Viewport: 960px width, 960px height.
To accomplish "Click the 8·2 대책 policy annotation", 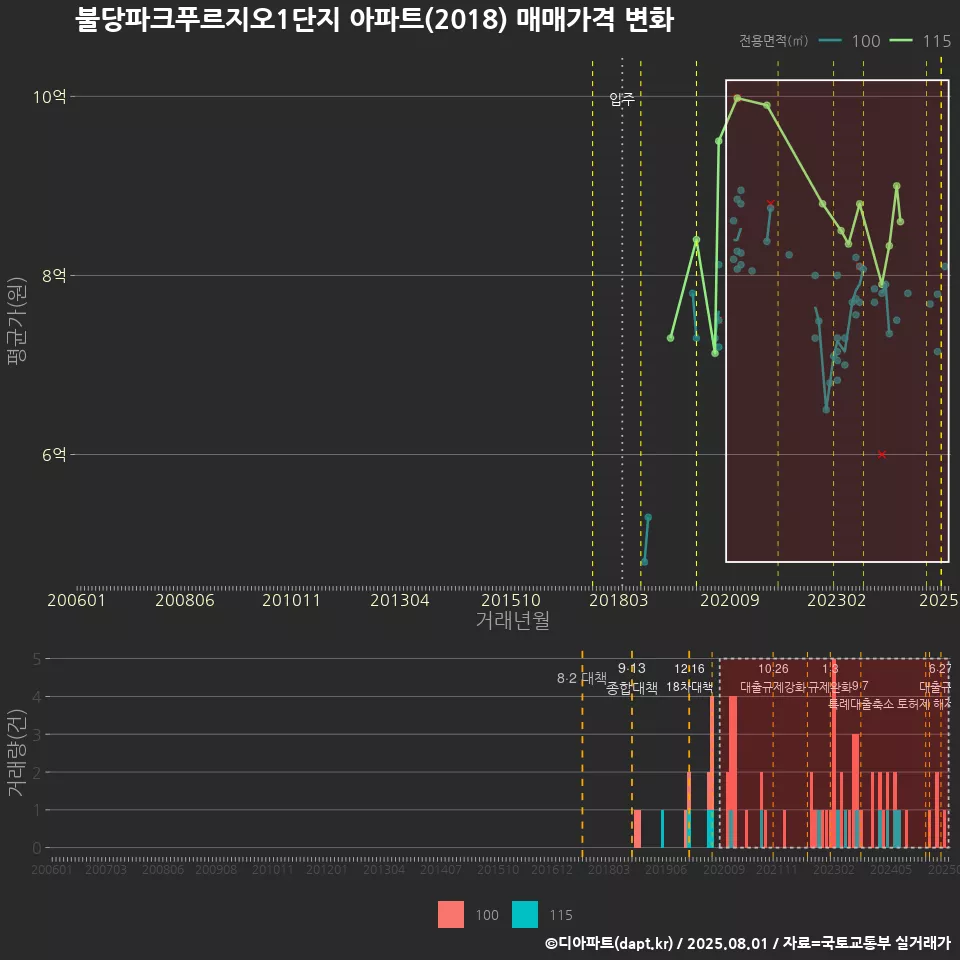I will pos(582,678).
